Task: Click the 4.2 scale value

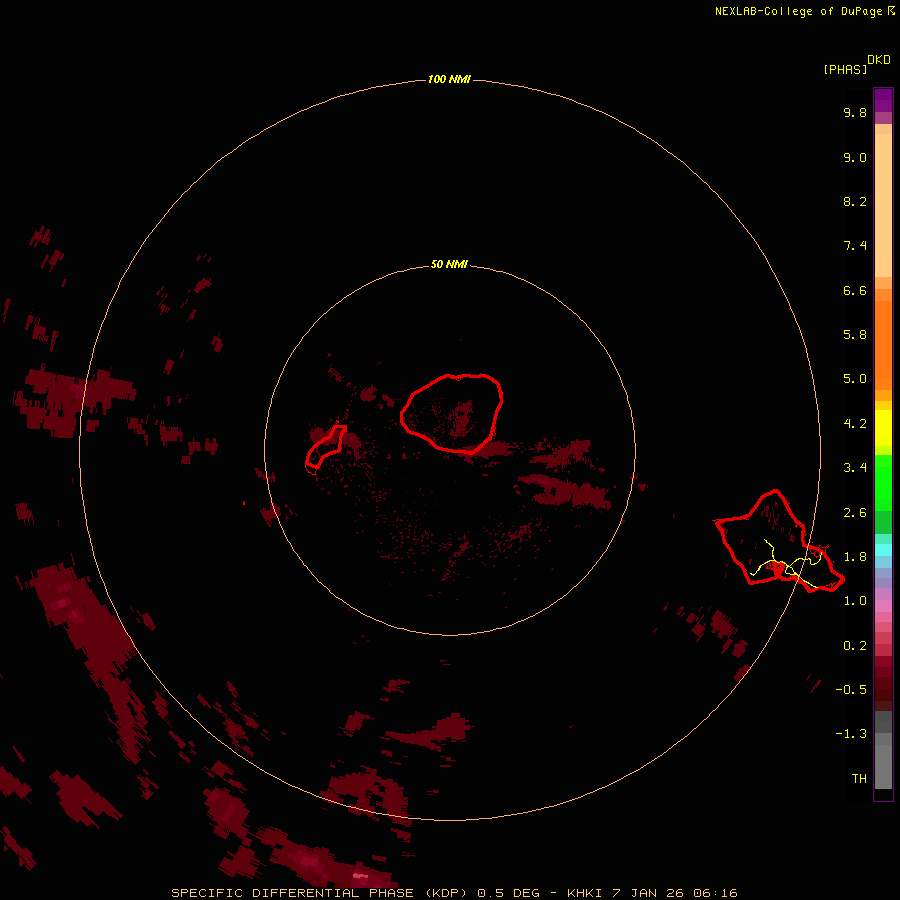Action: click(855, 424)
